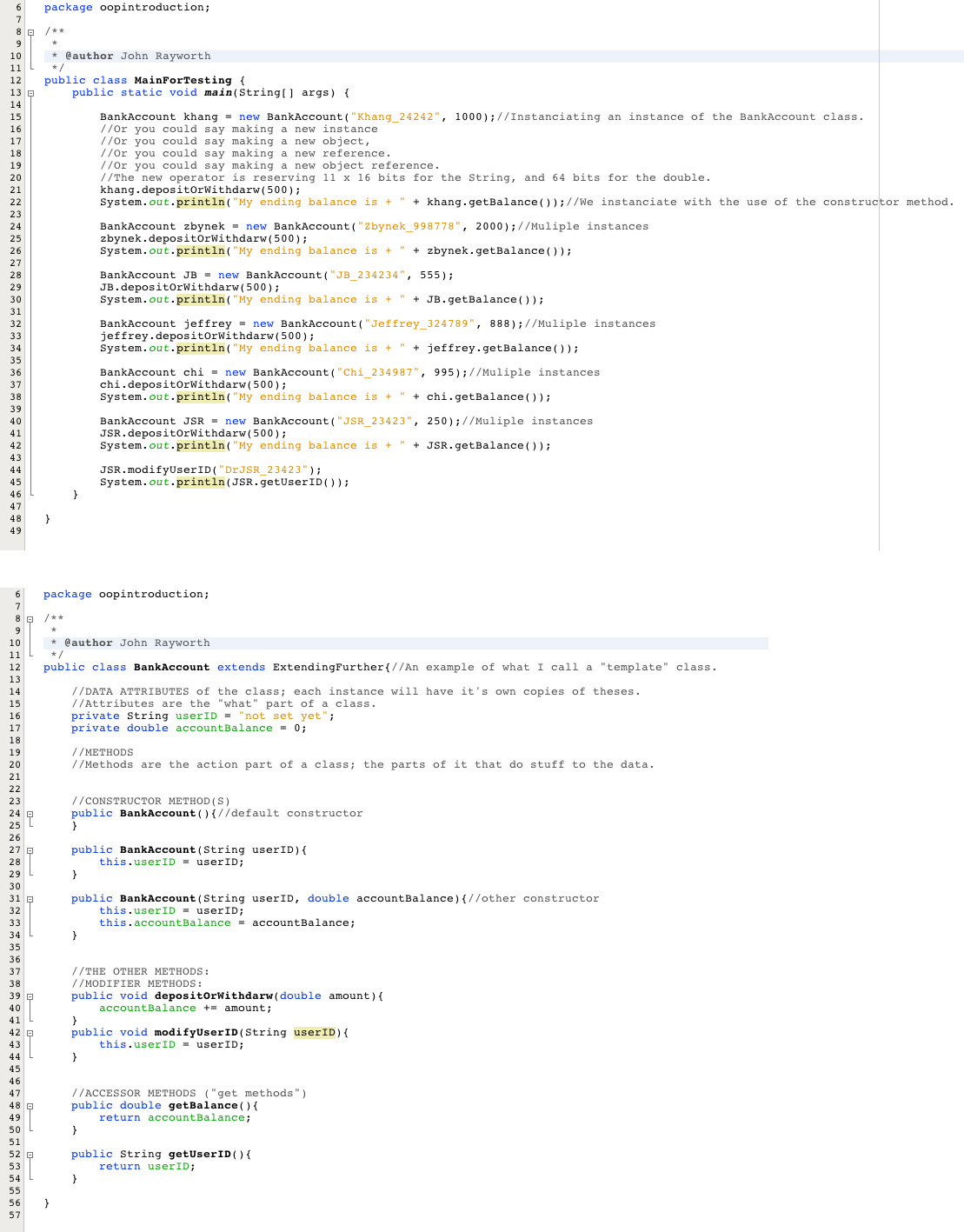Fold the default BankAccount() constructor
This screenshot has width=964, height=1232.
(30, 814)
